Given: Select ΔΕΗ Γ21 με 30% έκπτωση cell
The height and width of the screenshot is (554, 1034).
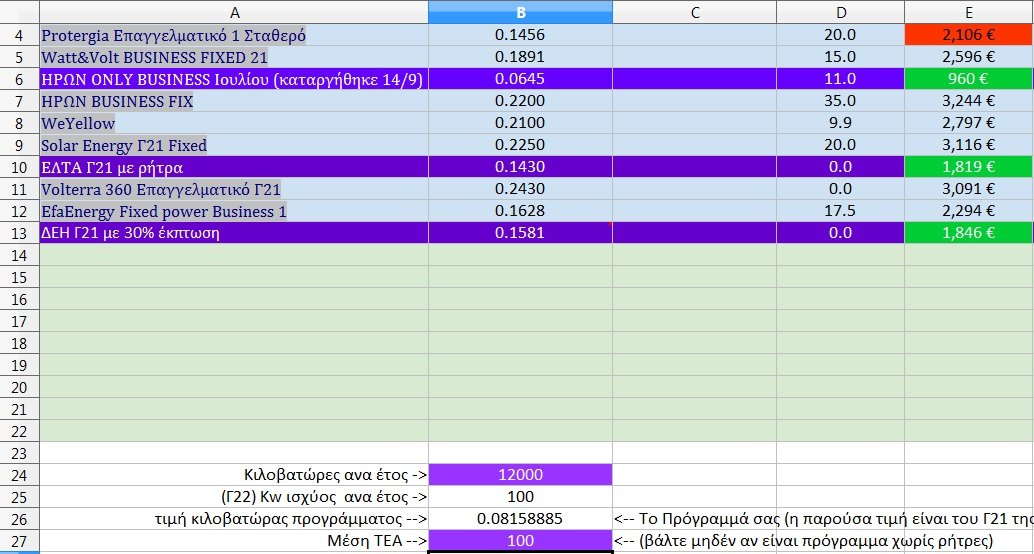Looking at the screenshot, I should [x=234, y=233].
